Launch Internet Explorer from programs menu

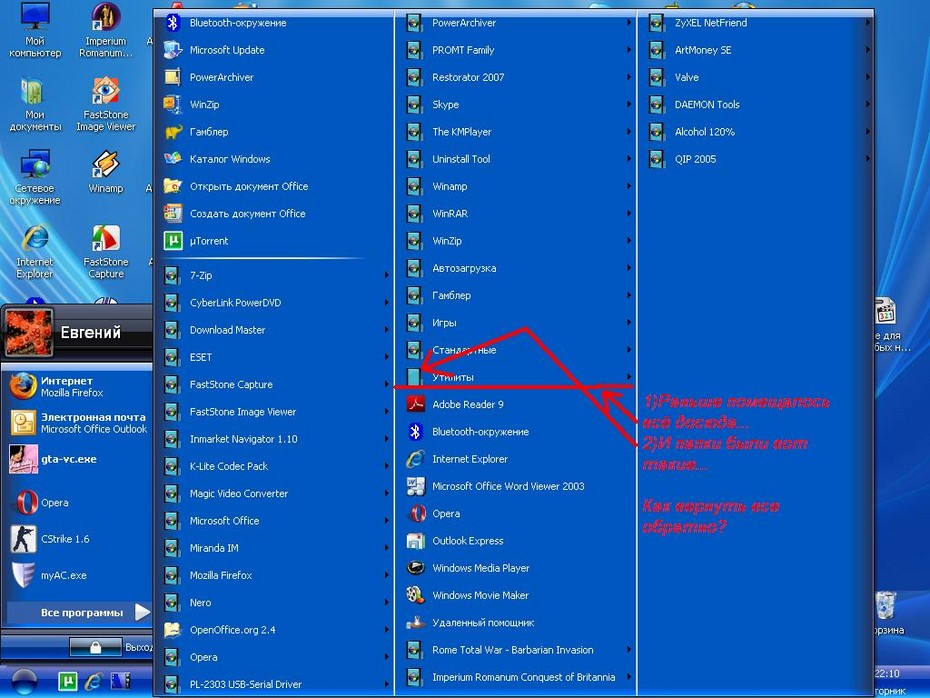[x=515, y=460]
